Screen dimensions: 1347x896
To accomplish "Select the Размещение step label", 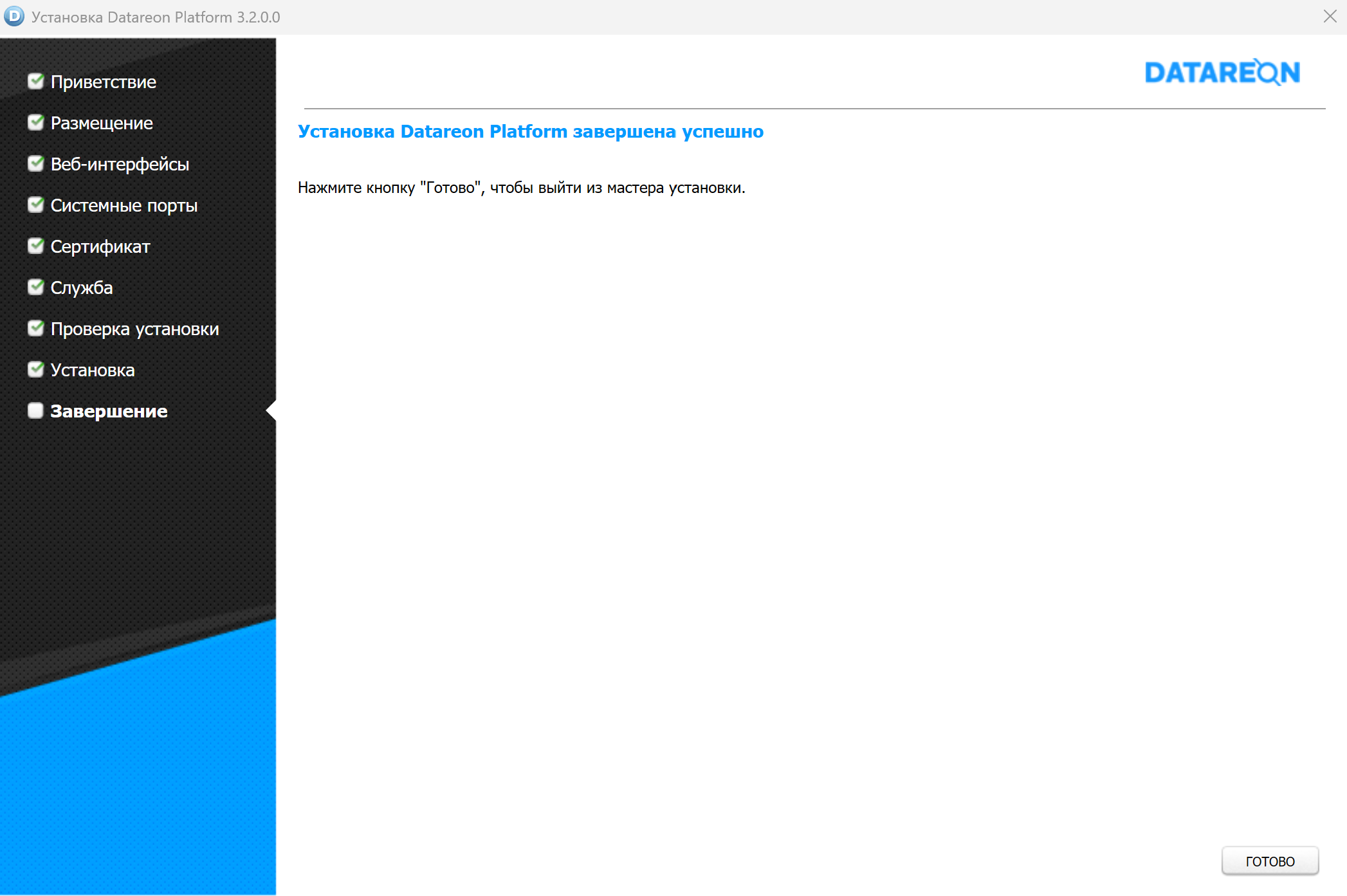I will pyautogui.click(x=102, y=123).
